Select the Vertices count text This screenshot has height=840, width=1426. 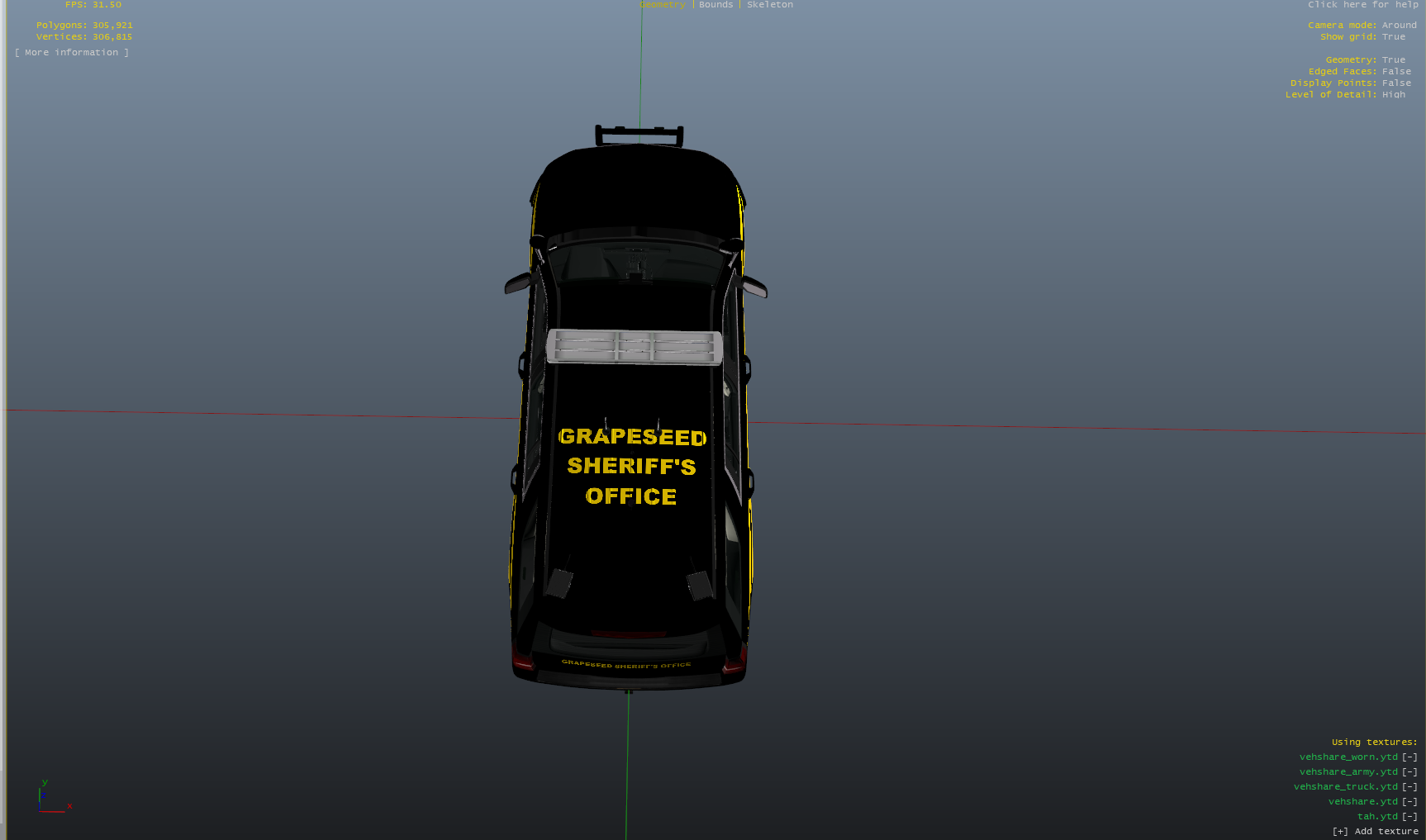pos(84,36)
